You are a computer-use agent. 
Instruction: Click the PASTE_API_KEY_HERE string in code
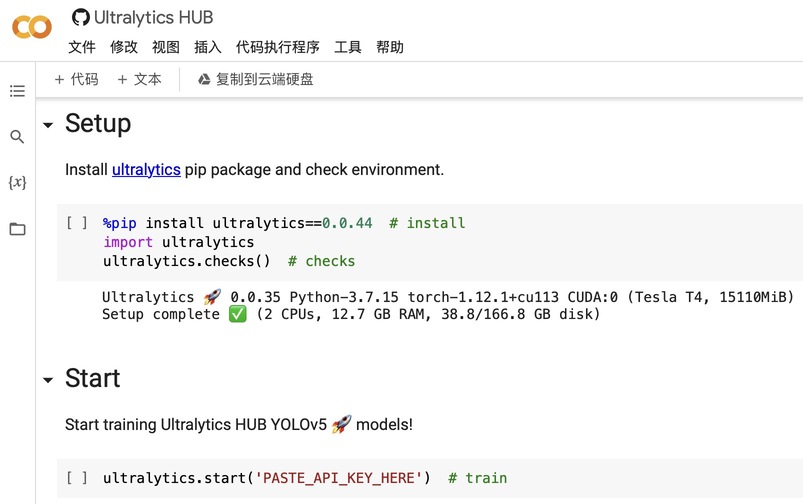pos(340,478)
